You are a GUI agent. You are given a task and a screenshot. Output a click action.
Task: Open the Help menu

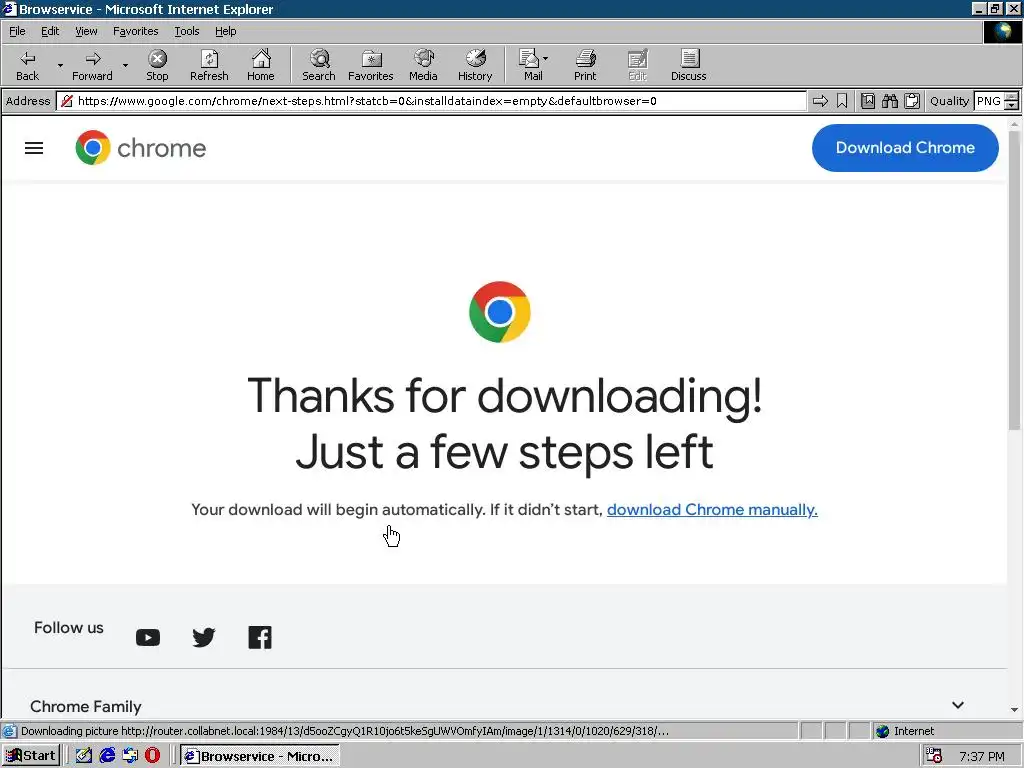[225, 31]
